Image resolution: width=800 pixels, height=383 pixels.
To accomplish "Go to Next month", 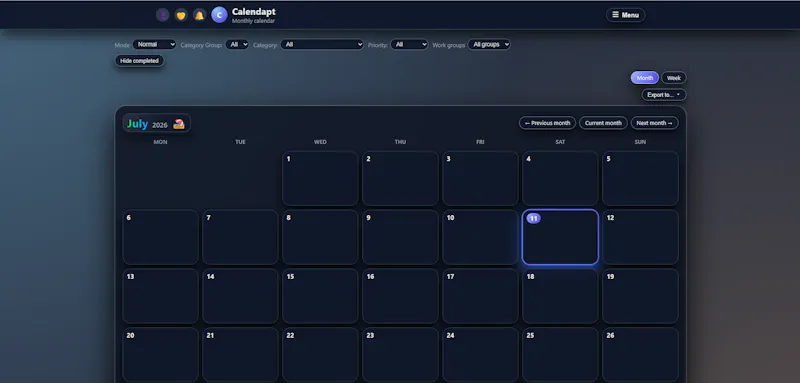I will point(655,123).
